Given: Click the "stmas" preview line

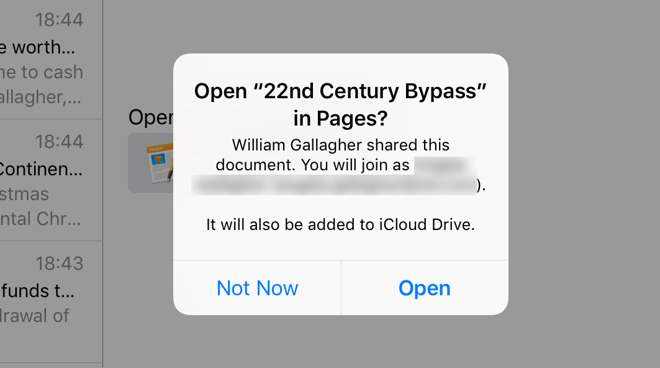Looking at the screenshot, I should coord(24,194).
